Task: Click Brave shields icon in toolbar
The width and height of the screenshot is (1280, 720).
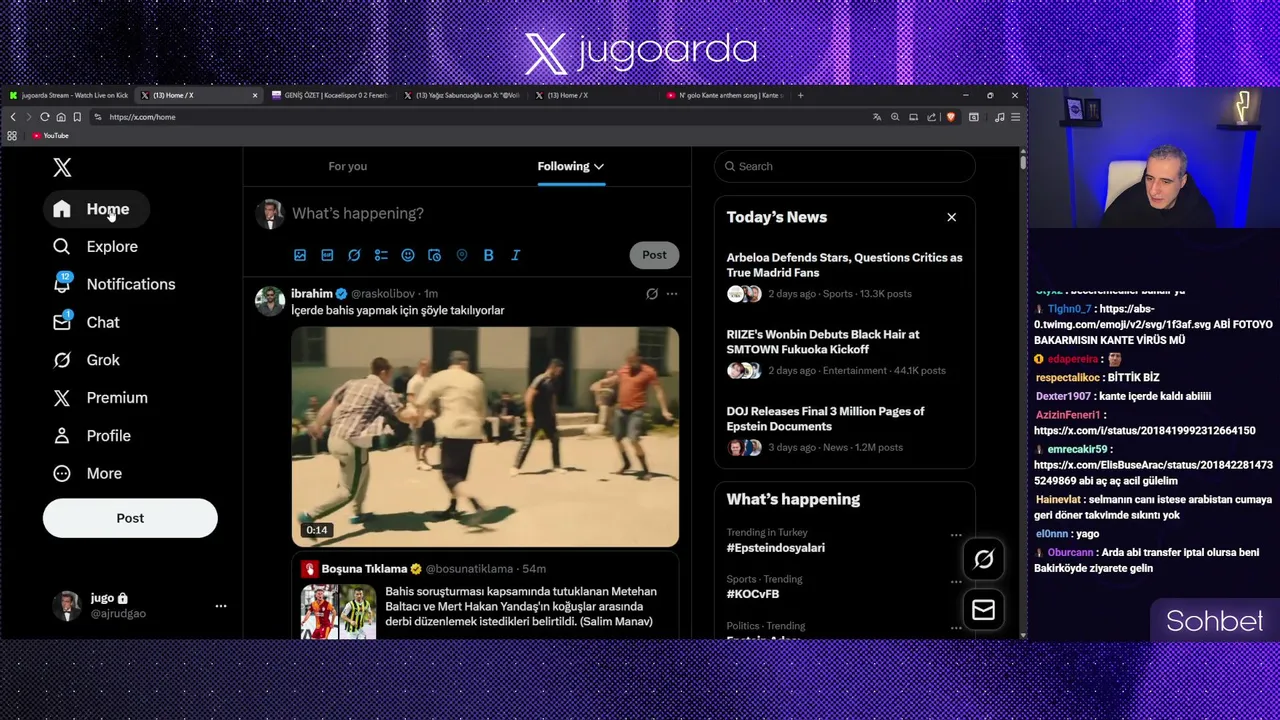Action: point(951,117)
